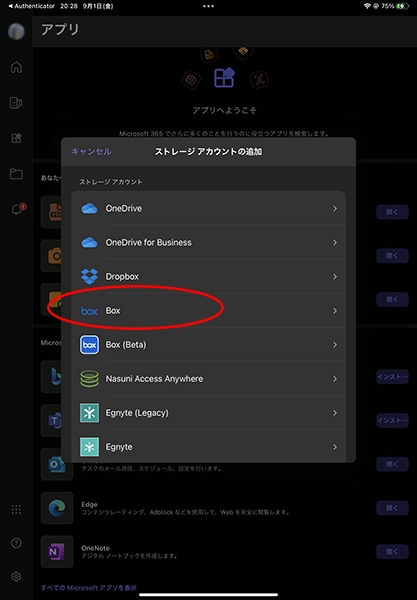Tap the install (インスト…) button beside Teams
This screenshot has width=417, height=600.
click(x=392, y=421)
